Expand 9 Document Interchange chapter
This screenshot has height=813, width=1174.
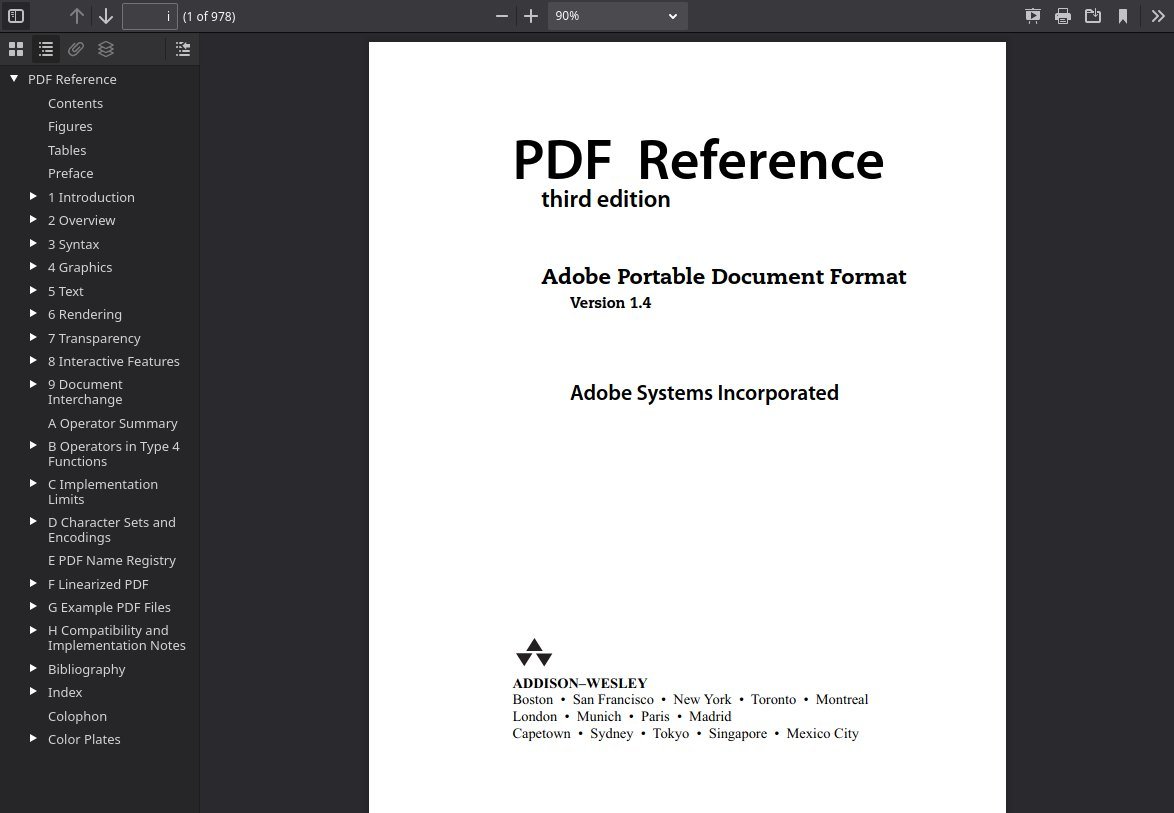(33, 384)
